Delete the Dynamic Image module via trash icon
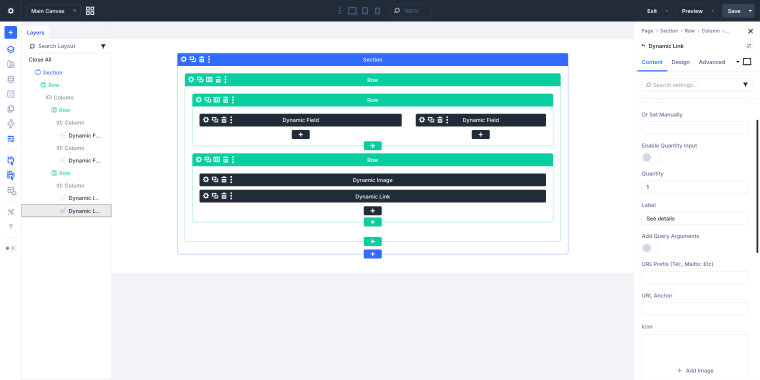Image resolution: width=760 pixels, height=380 pixels. coord(224,180)
